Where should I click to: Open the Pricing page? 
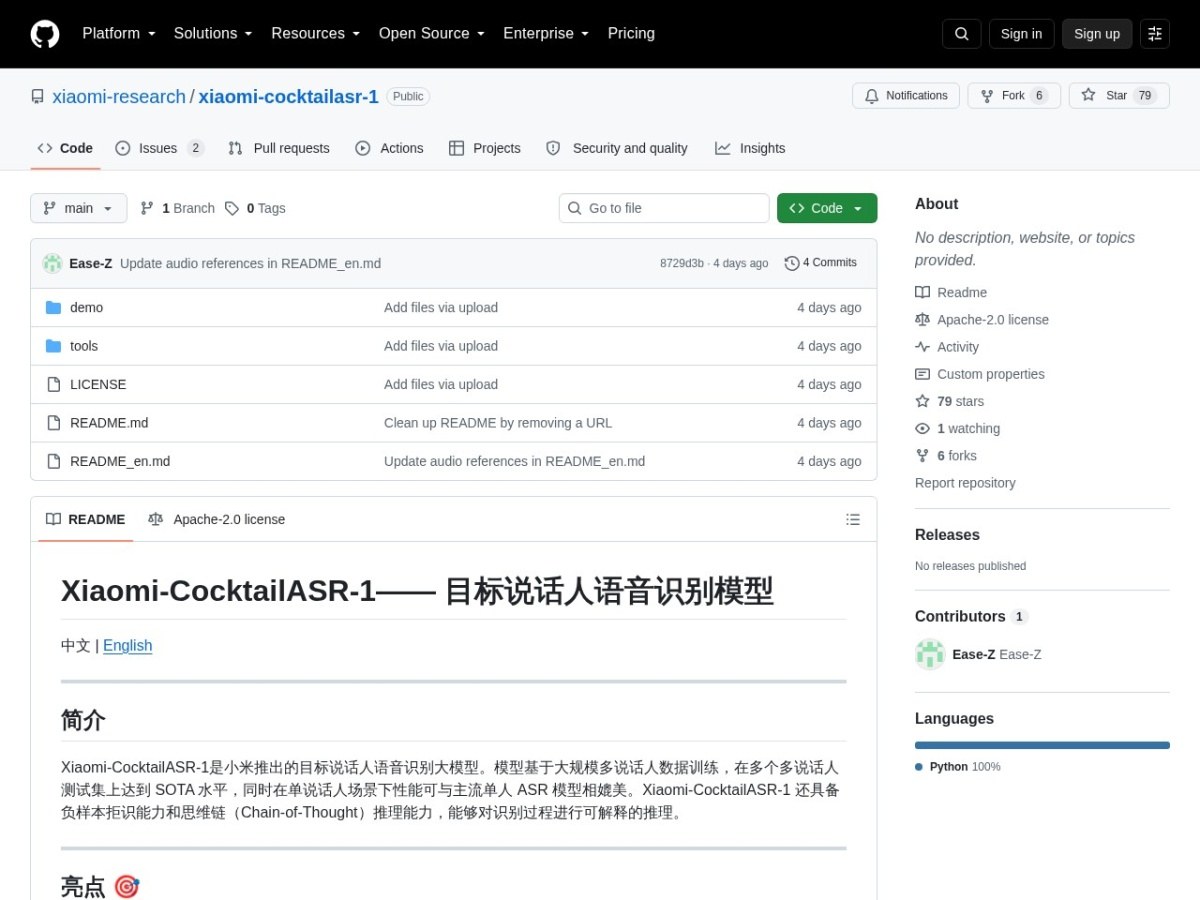coord(631,33)
